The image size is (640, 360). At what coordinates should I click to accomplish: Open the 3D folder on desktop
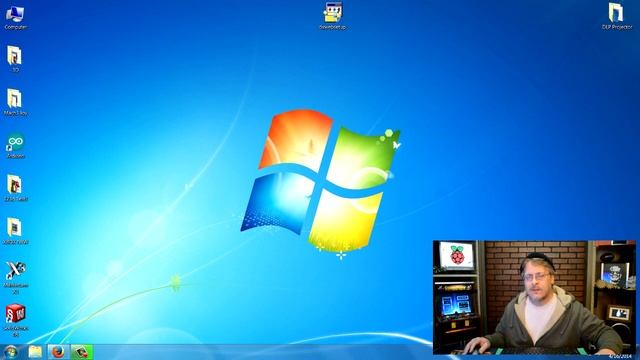(15, 59)
